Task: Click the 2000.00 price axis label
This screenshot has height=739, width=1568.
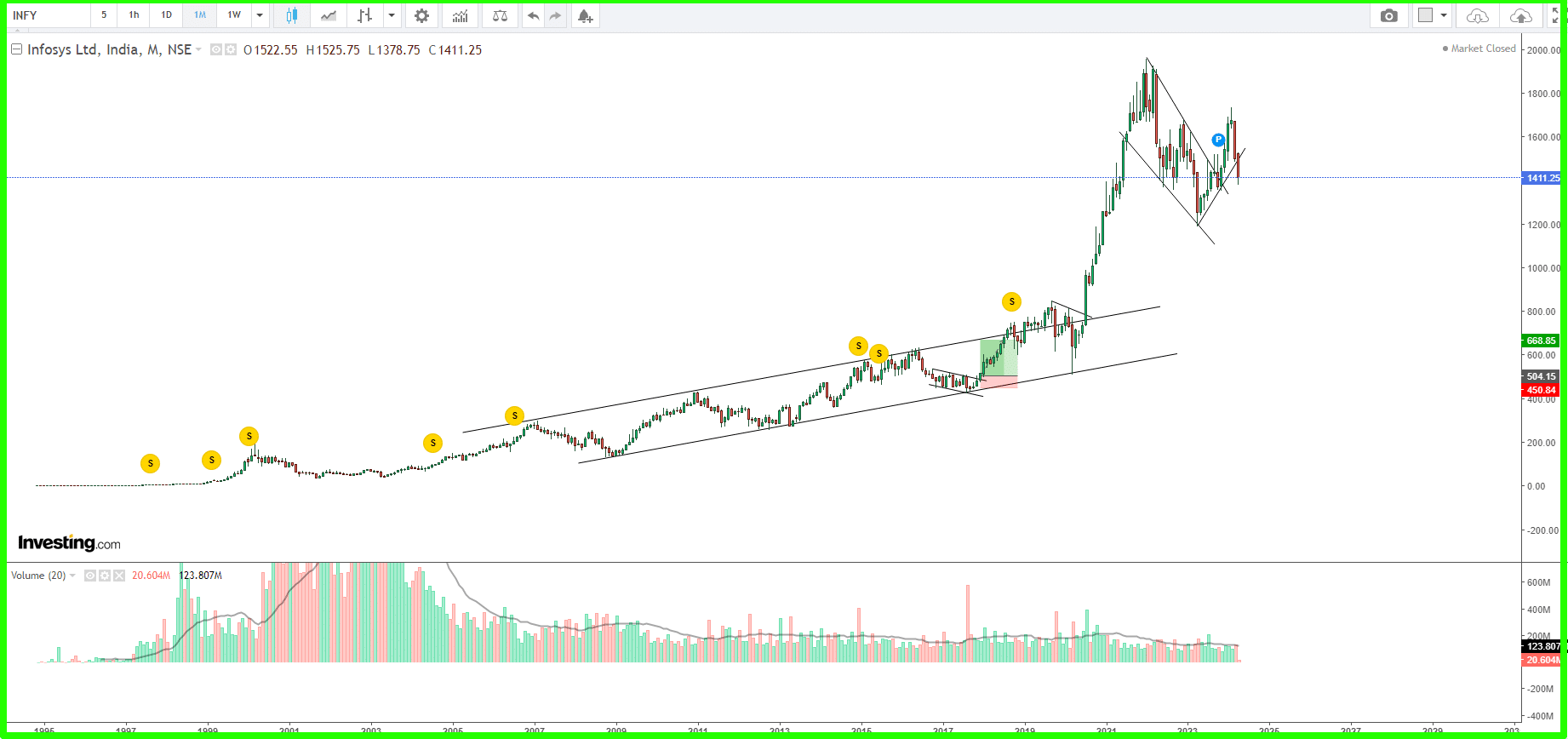Action: [1543, 50]
